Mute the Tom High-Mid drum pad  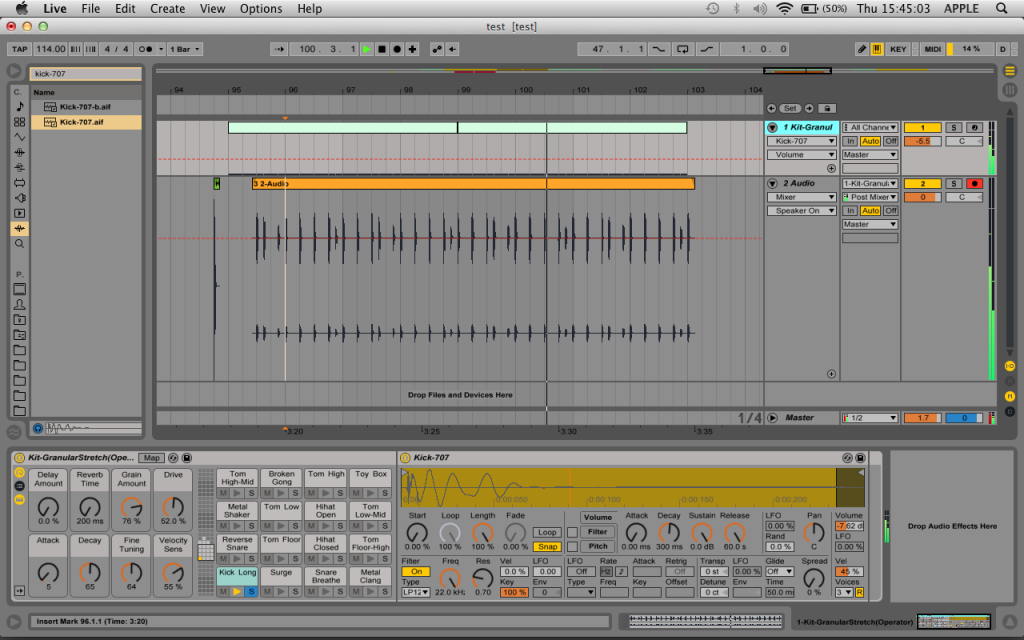[223, 493]
